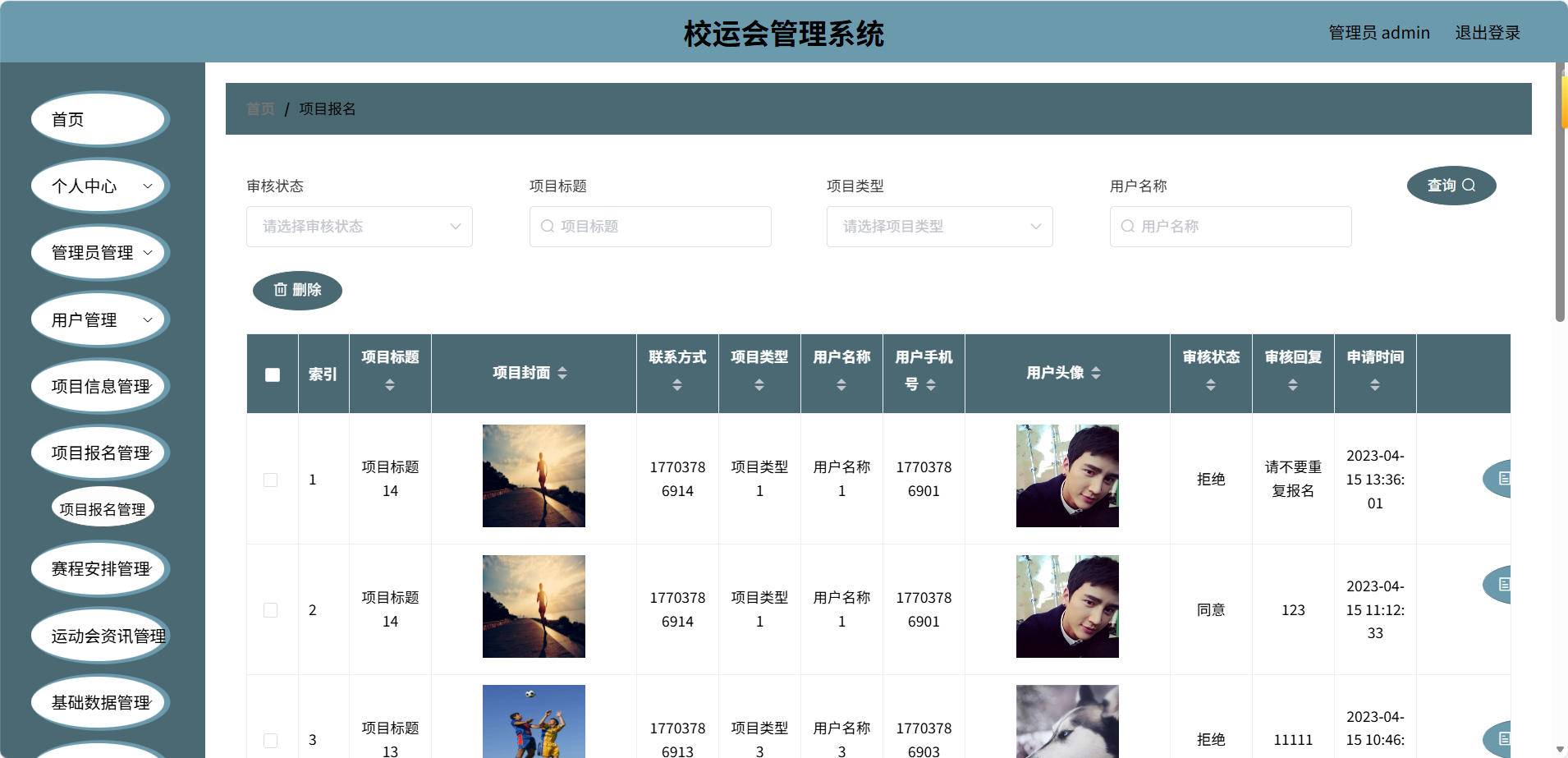Click the magnifier icon in 项目标题 field
Screen dimensions: 1568x758
[x=548, y=226]
